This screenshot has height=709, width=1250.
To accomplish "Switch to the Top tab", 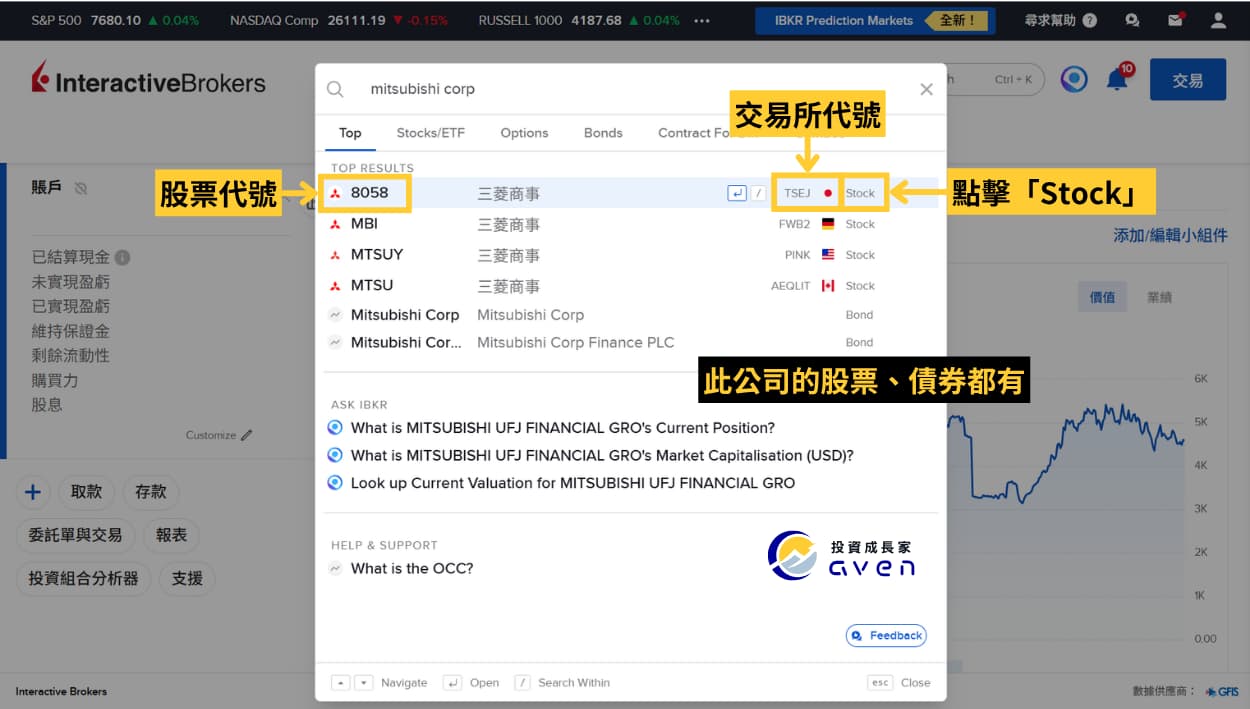I will coord(350,133).
